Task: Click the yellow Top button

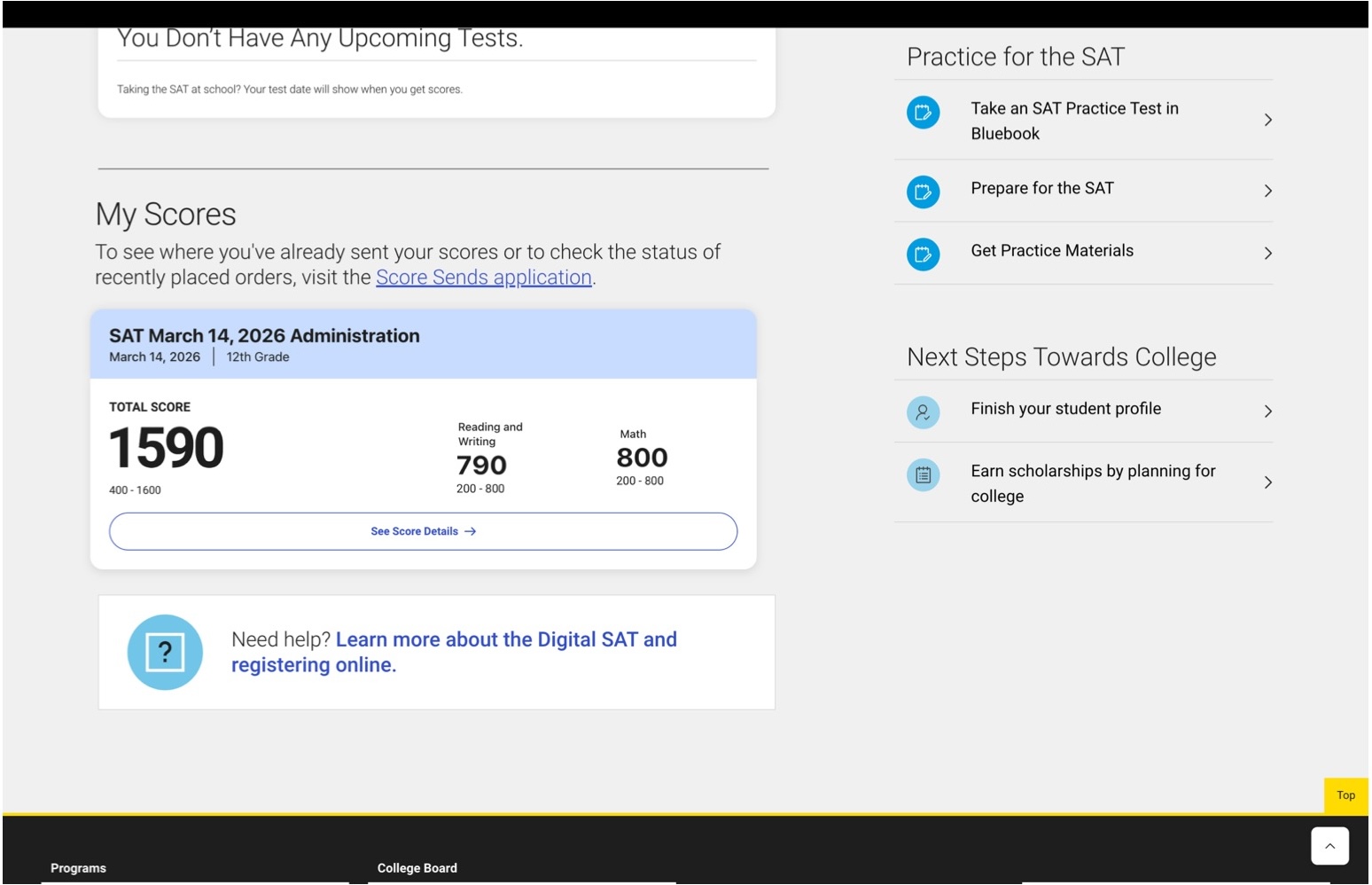Action: (1345, 795)
